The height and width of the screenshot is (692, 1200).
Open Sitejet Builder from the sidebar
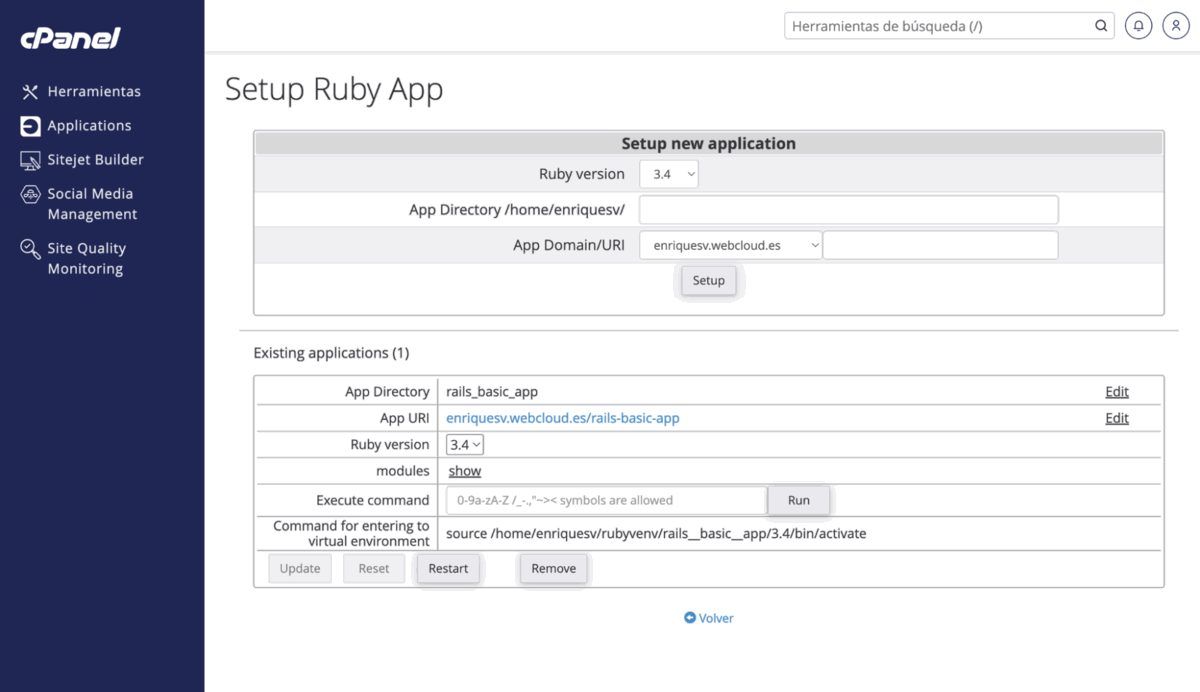coord(95,160)
